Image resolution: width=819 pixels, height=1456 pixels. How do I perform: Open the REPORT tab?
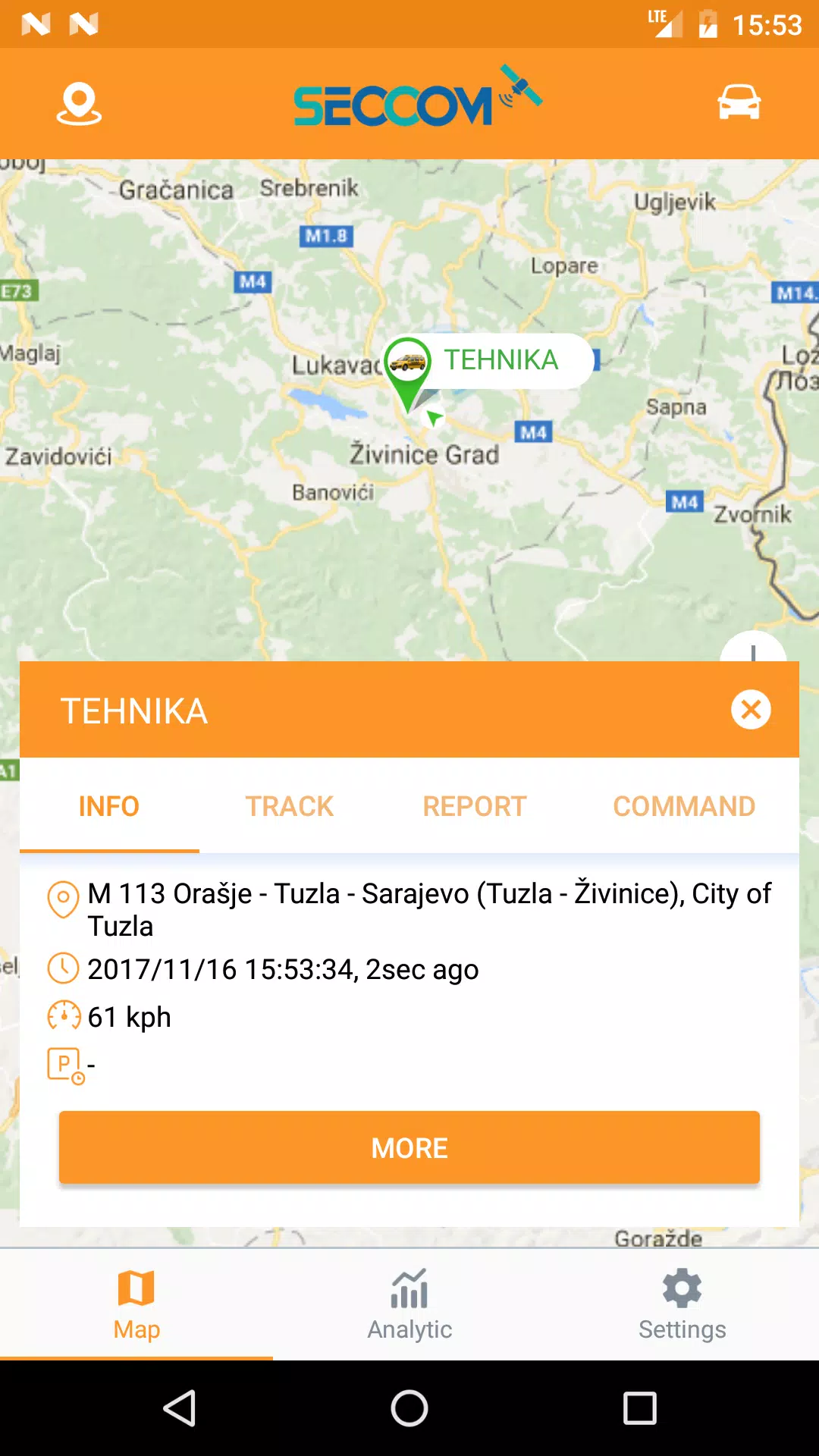[x=475, y=806]
